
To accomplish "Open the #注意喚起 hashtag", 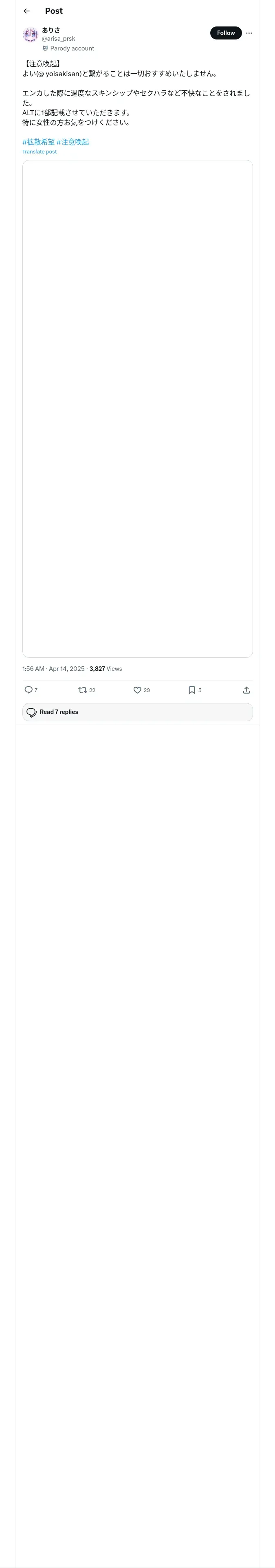I will [73, 142].
